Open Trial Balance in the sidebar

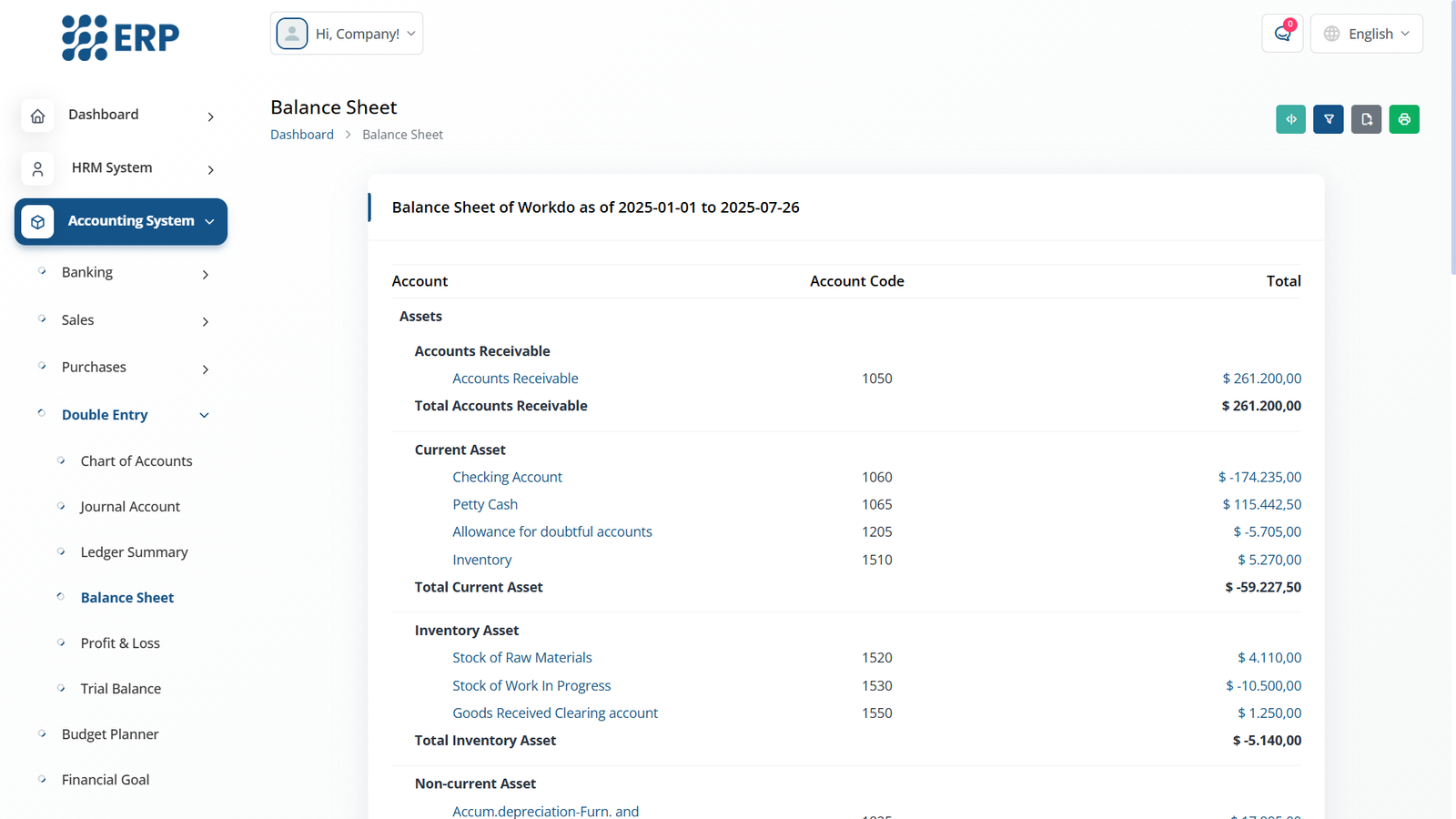(x=120, y=689)
